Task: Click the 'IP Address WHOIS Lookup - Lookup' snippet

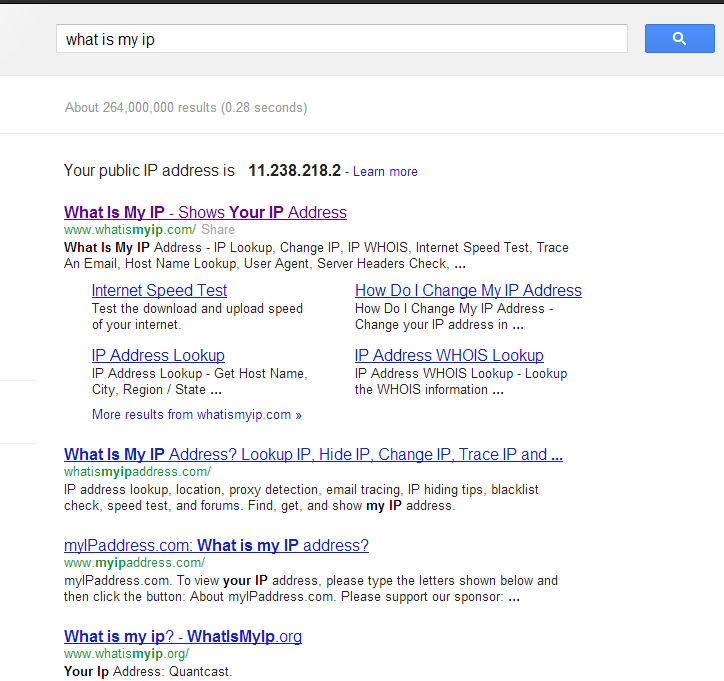Action: 461,381
